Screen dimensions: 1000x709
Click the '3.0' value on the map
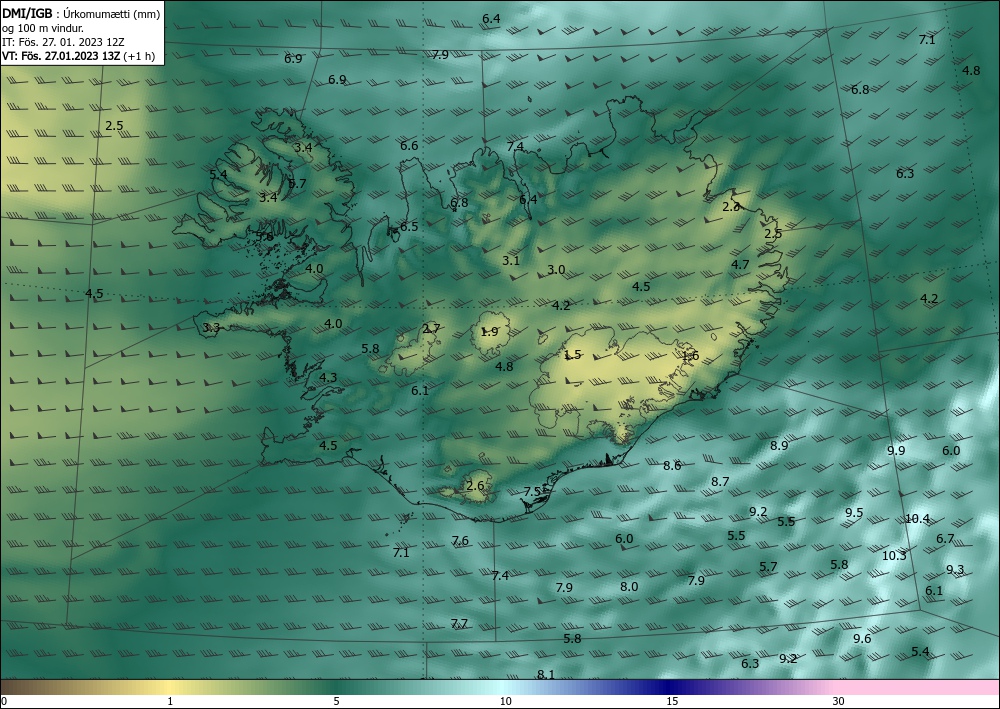pos(556,270)
